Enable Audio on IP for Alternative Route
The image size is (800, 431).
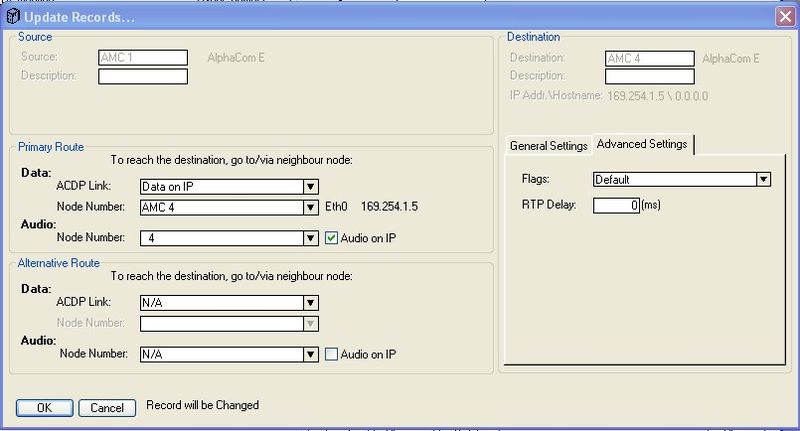point(333,354)
